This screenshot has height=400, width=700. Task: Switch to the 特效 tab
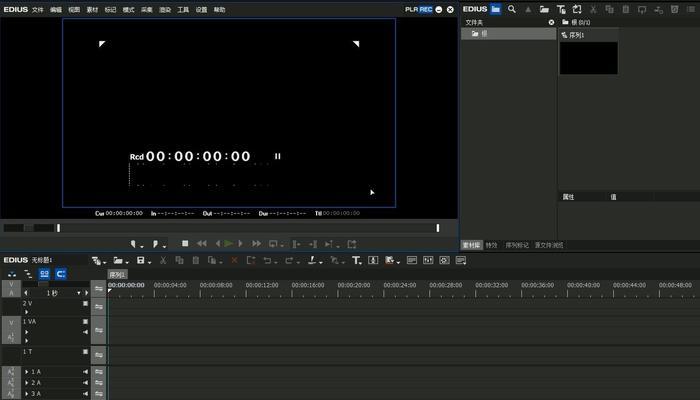(492, 245)
